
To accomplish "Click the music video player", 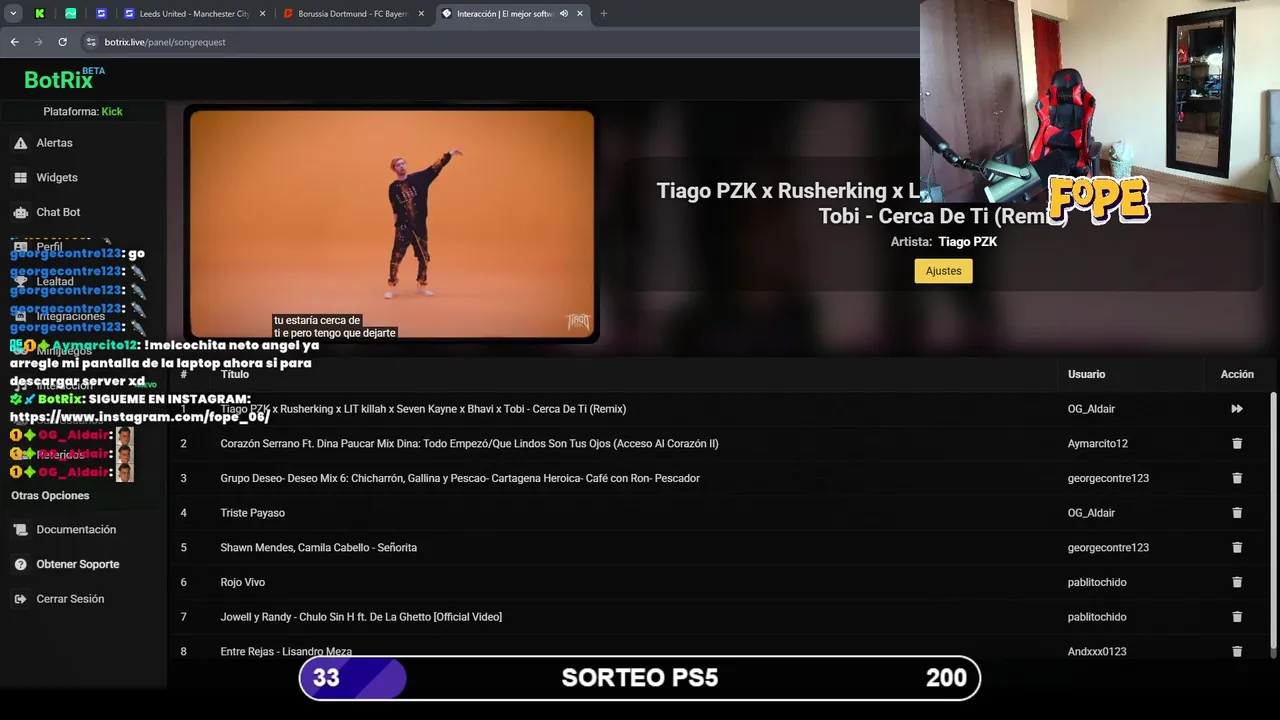I will click(392, 224).
